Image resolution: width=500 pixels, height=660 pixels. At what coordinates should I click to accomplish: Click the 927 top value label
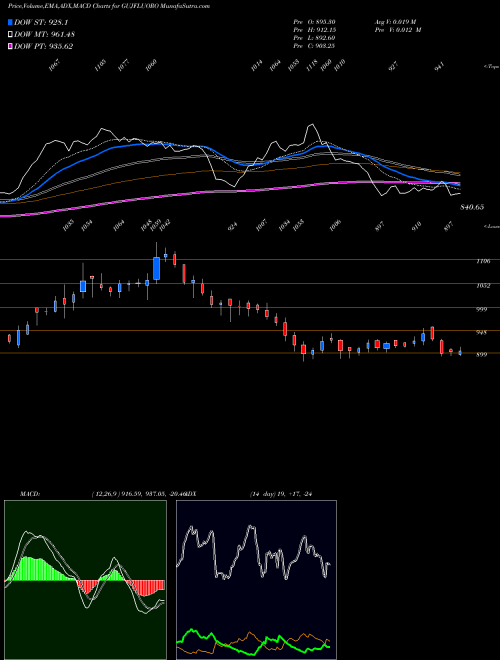pos(393,66)
